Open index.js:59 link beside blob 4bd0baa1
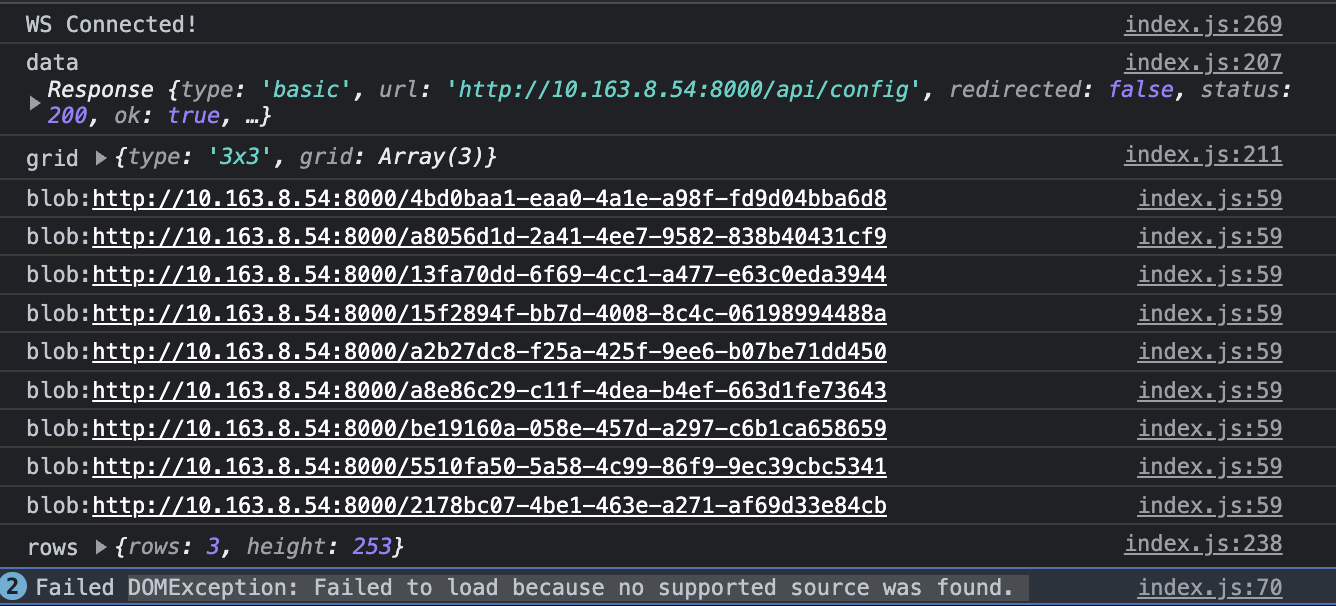 coord(1210,199)
